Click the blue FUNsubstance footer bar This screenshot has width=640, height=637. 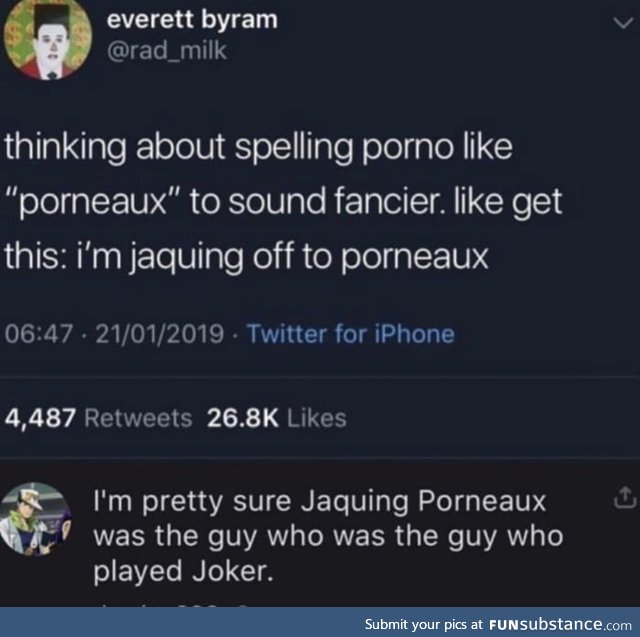coord(320,622)
